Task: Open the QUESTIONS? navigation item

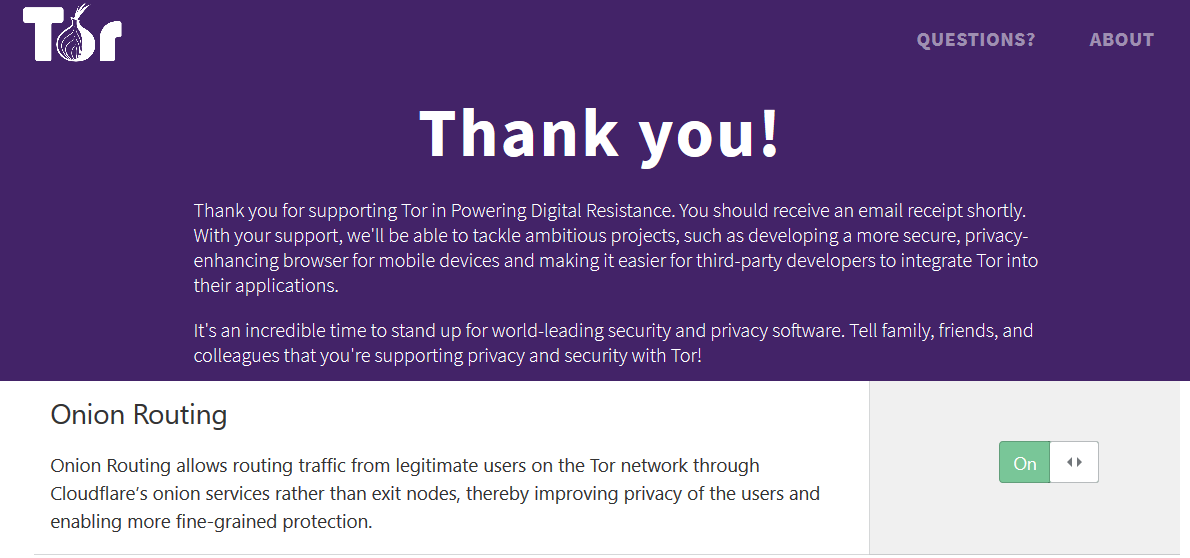Action: pyautogui.click(x=976, y=40)
